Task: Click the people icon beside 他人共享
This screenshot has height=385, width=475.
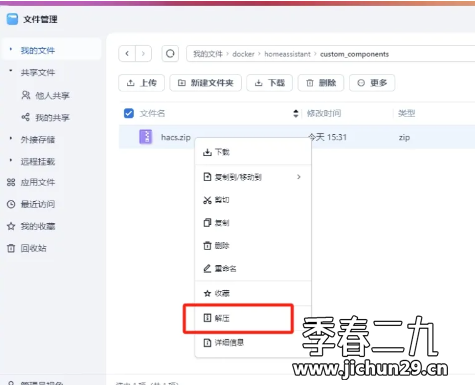Action: [26, 95]
